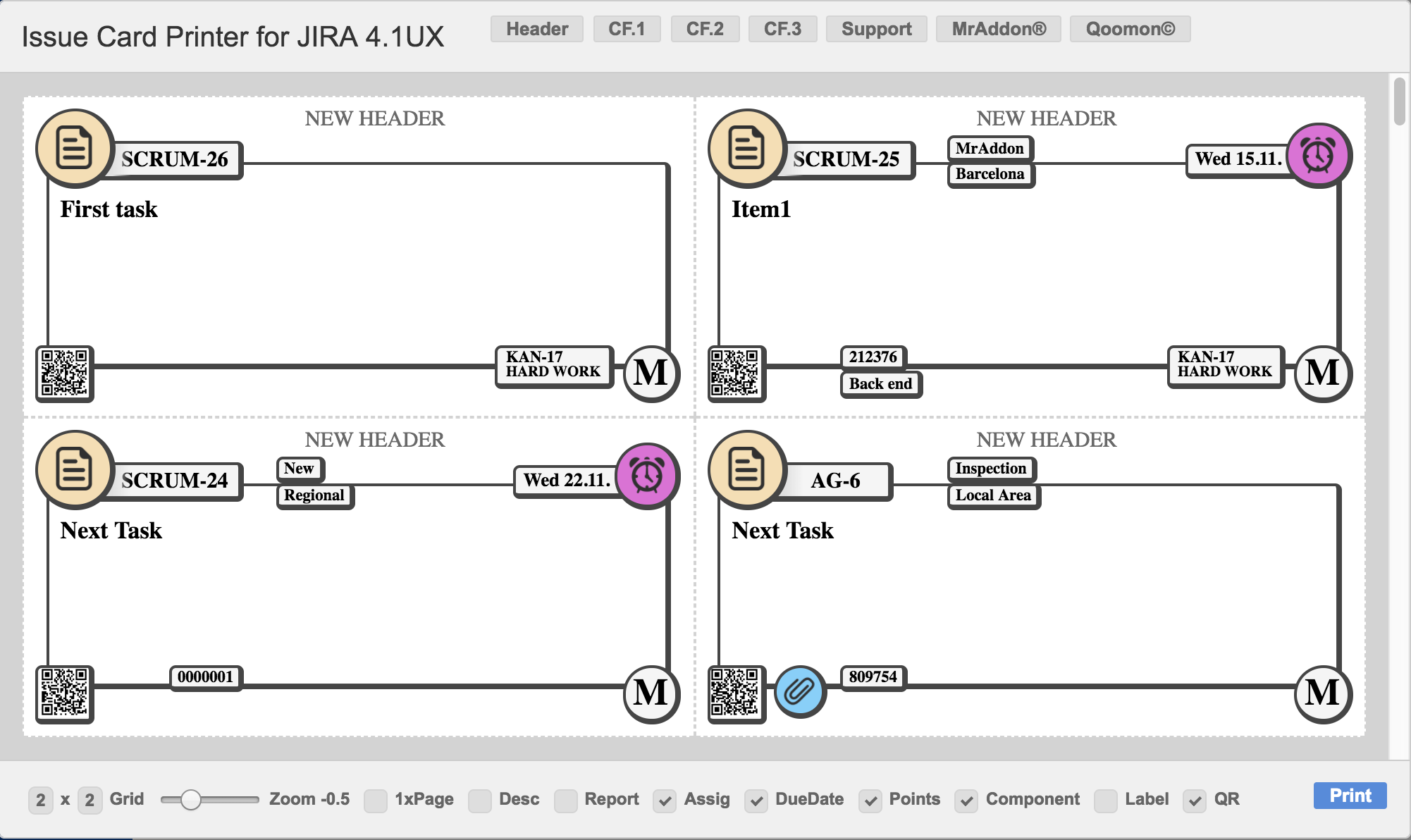This screenshot has width=1411, height=840.
Task: Click the M assignee circle on SCRUM-26 card
Action: pyautogui.click(x=651, y=373)
